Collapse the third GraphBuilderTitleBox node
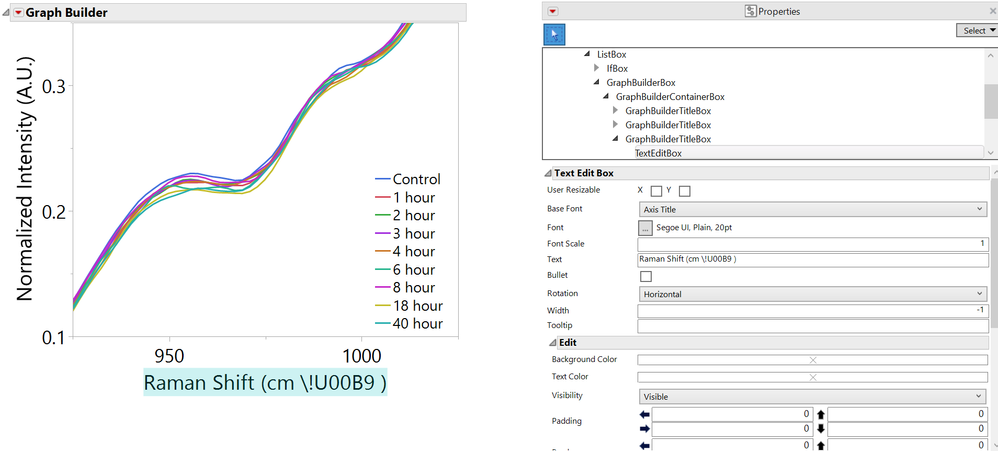The width and height of the screenshot is (998, 451). tap(615, 139)
